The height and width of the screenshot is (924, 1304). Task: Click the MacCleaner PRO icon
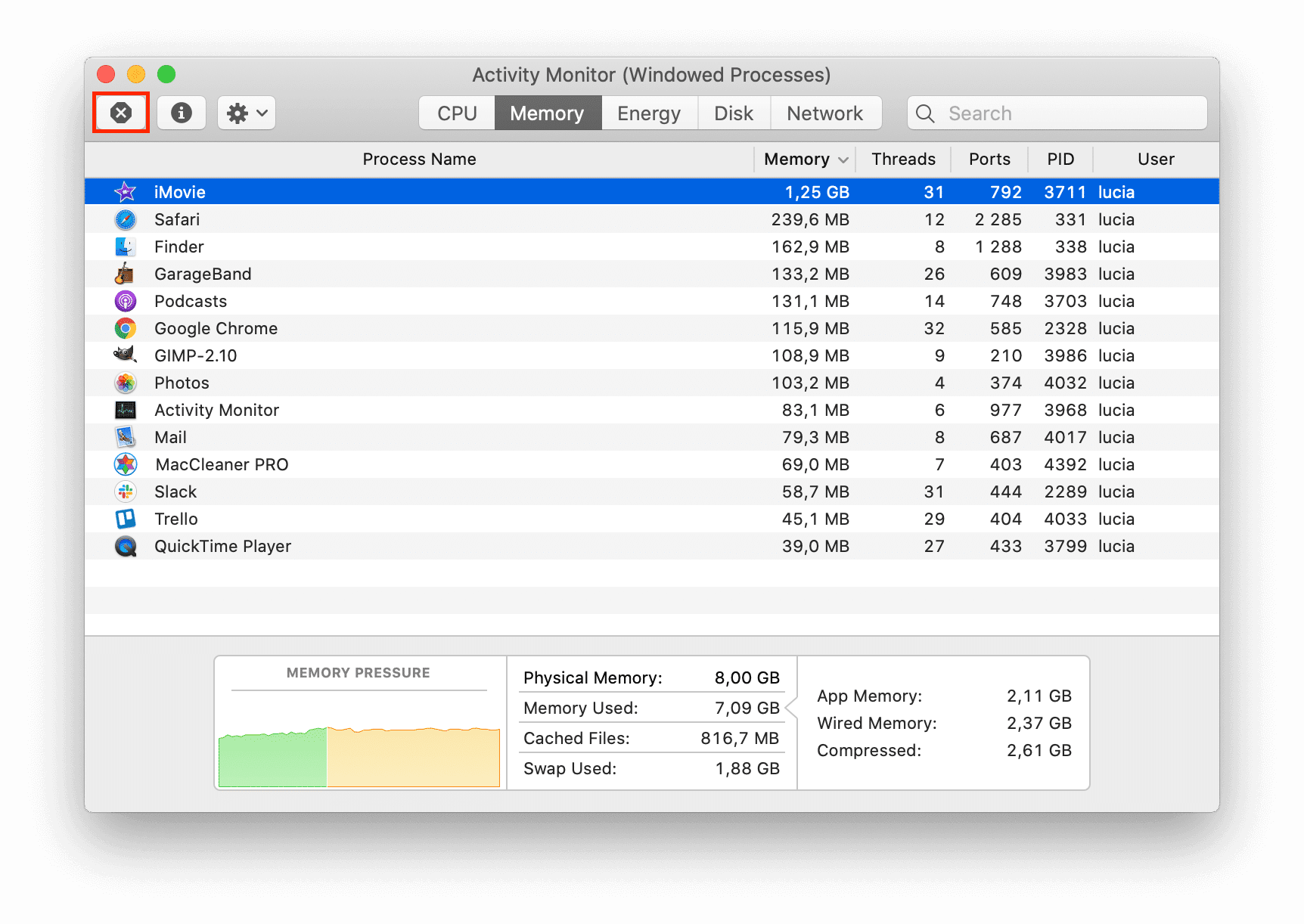(x=126, y=464)
